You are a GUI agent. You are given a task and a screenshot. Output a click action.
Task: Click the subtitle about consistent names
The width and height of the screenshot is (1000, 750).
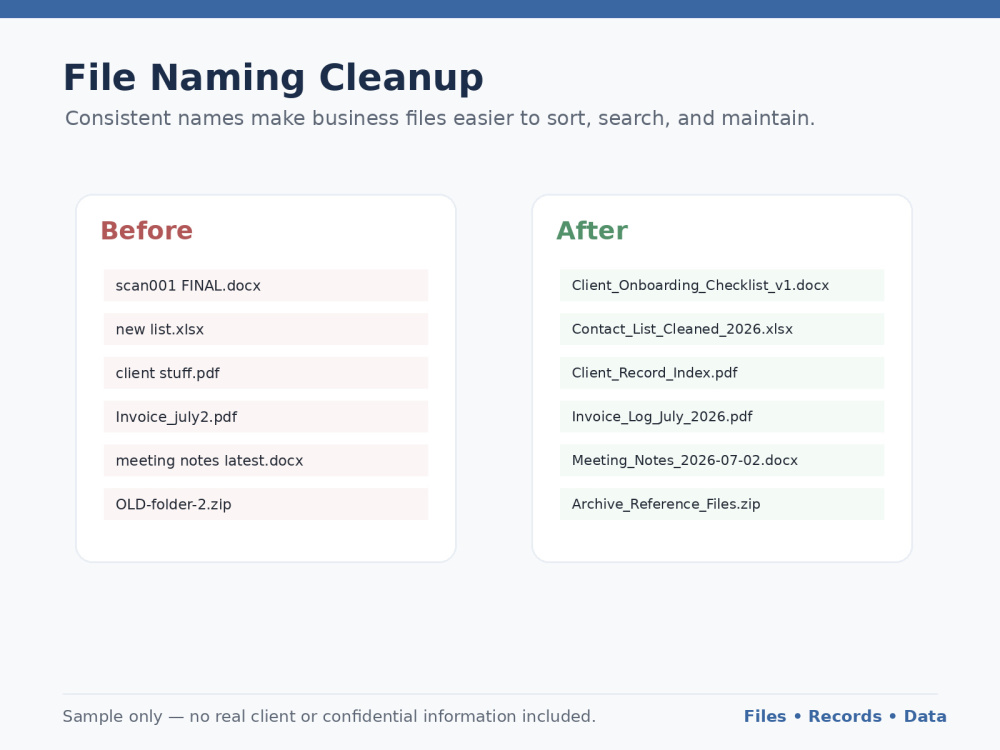point(440,119)
